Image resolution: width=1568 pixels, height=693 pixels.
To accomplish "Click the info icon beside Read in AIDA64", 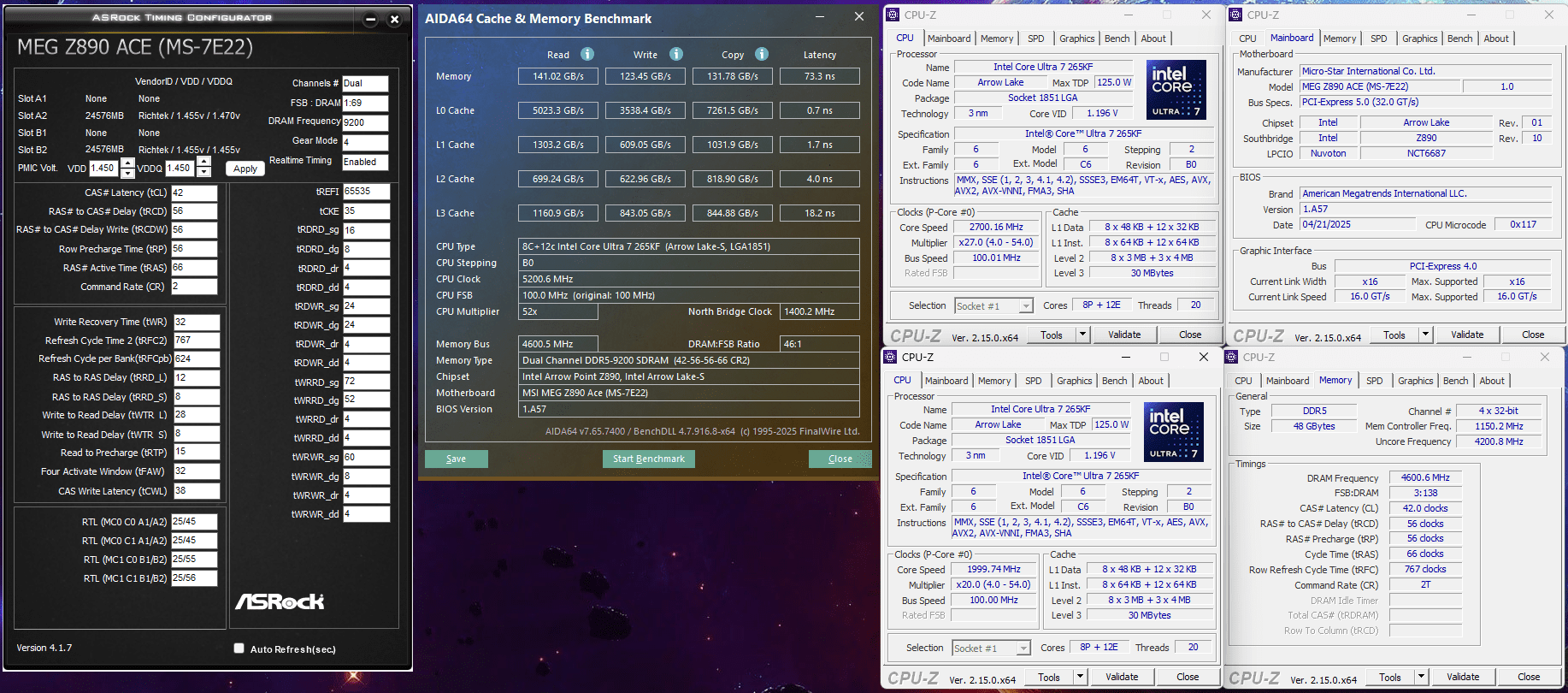I will (587, 54).
